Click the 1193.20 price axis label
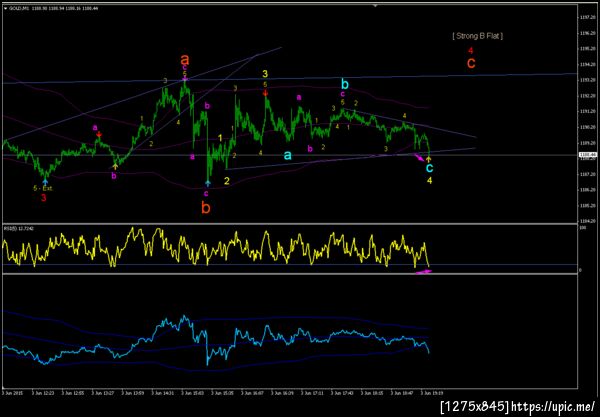The height and width of the screenshot is (417, 600). 587,80
